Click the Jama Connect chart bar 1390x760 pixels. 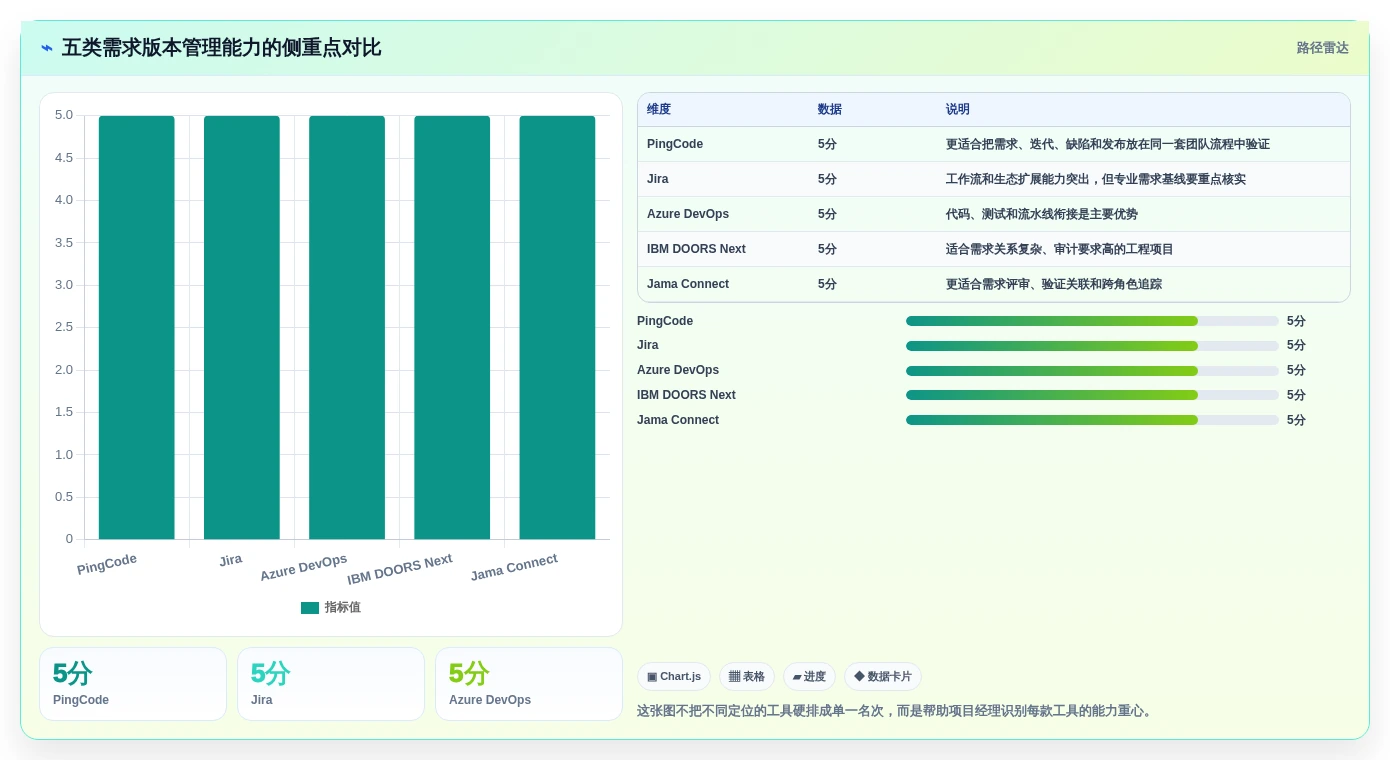coord(557,328)
